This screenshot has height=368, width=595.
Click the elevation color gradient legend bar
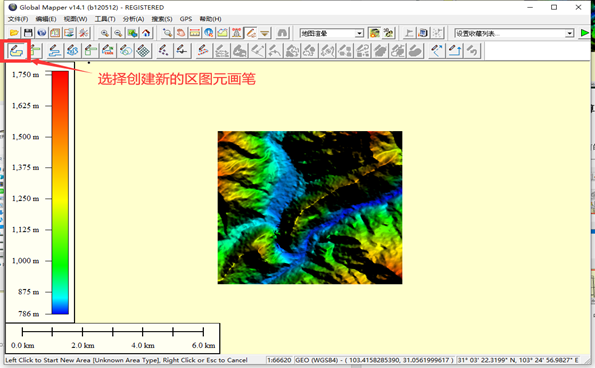[60, 192]
